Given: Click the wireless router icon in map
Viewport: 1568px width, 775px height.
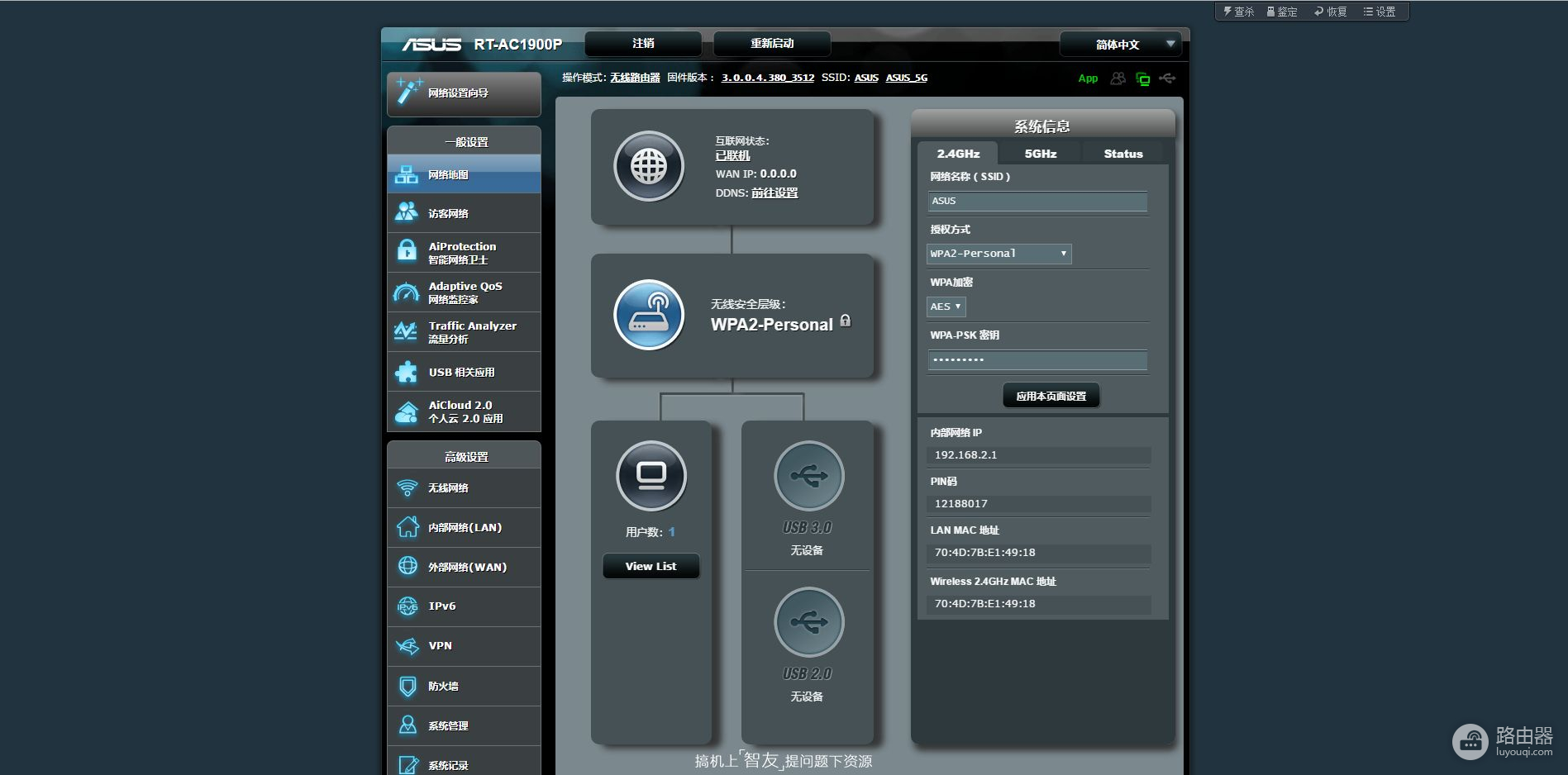Looking at the screenshot, I should pyautogui.click(x=649, y=315).
